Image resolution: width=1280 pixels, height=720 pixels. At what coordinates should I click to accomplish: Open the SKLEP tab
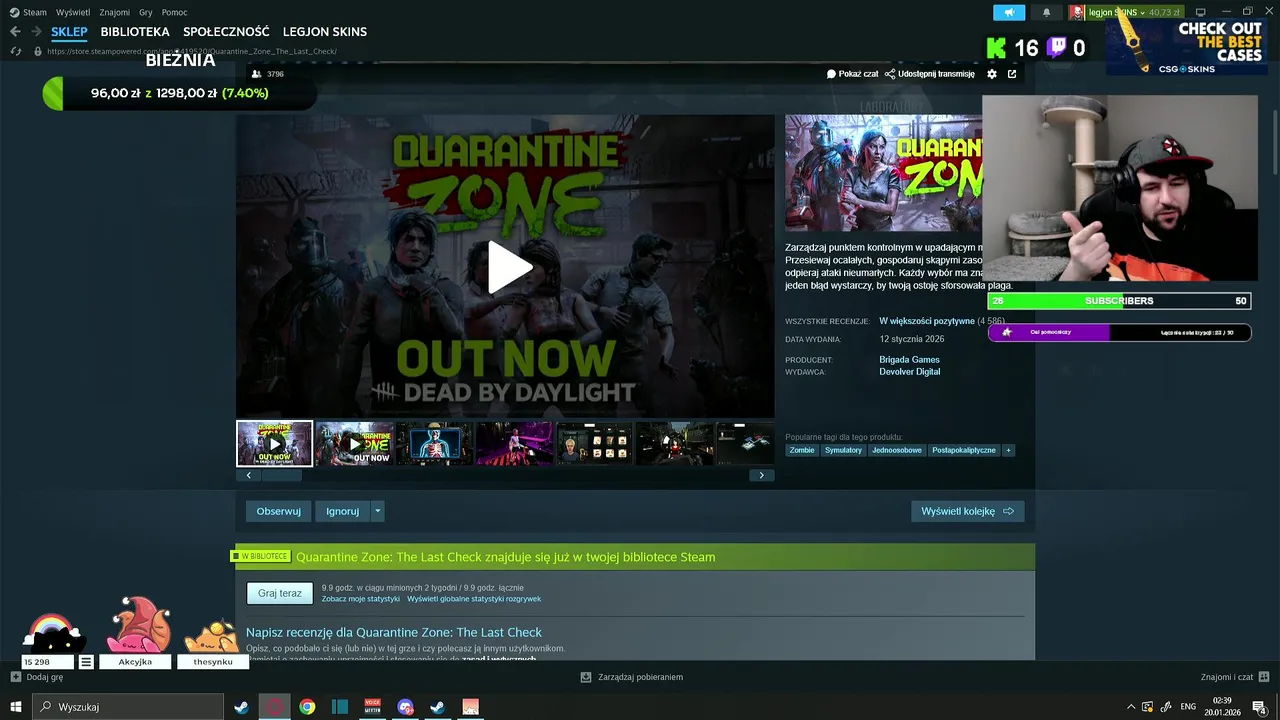pyautogui.click(x=69, y=32)
